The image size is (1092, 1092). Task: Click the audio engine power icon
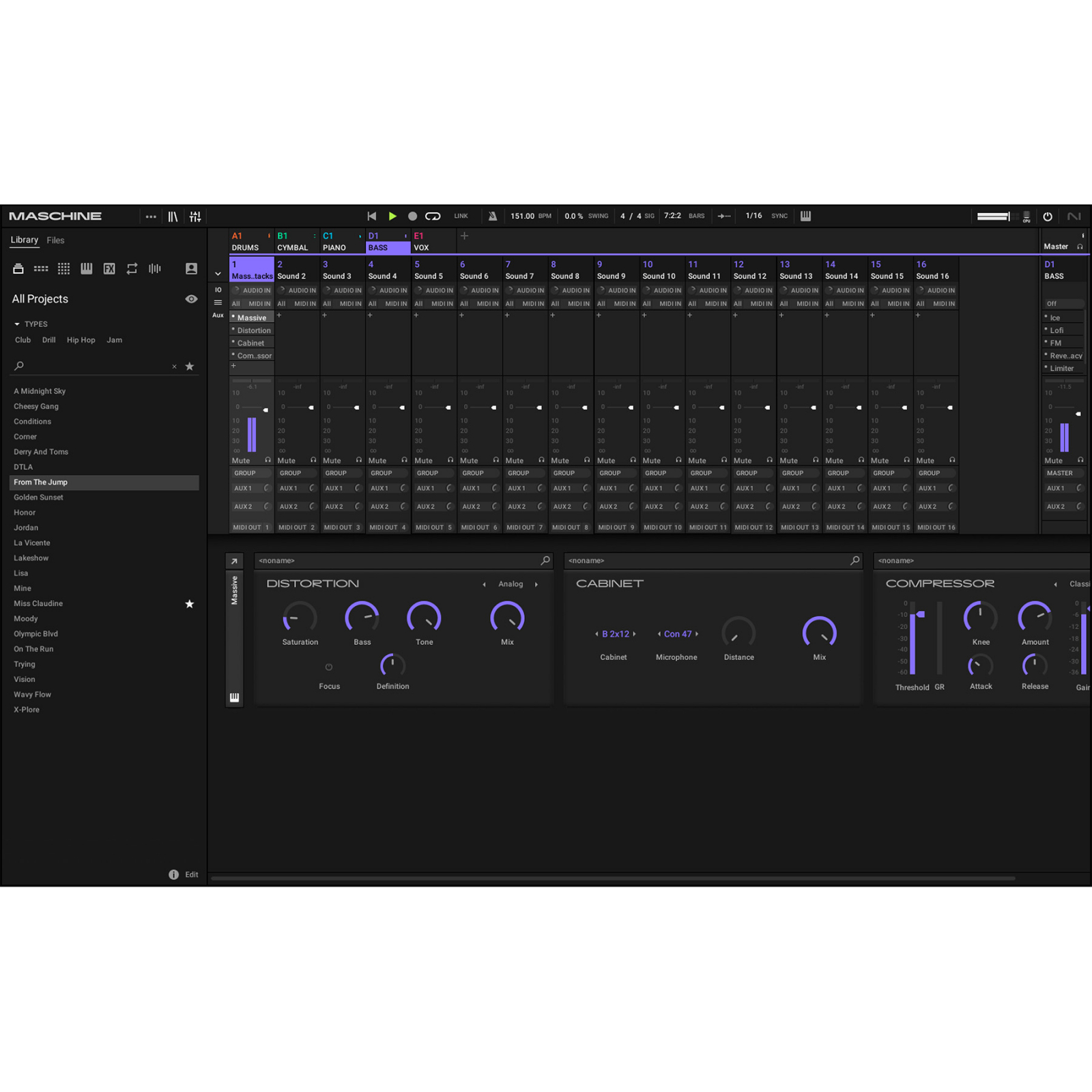(x=1048, y=216)
